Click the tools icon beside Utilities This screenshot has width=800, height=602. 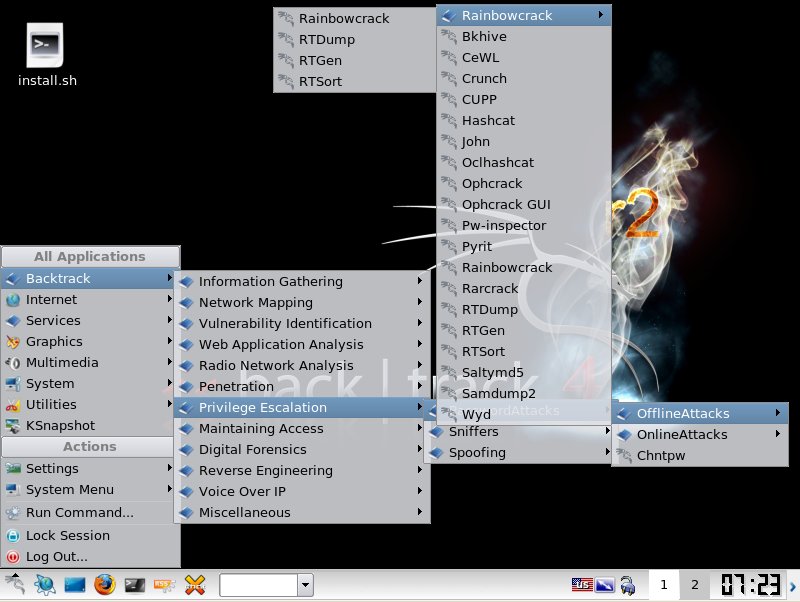(x=13, y=405)
